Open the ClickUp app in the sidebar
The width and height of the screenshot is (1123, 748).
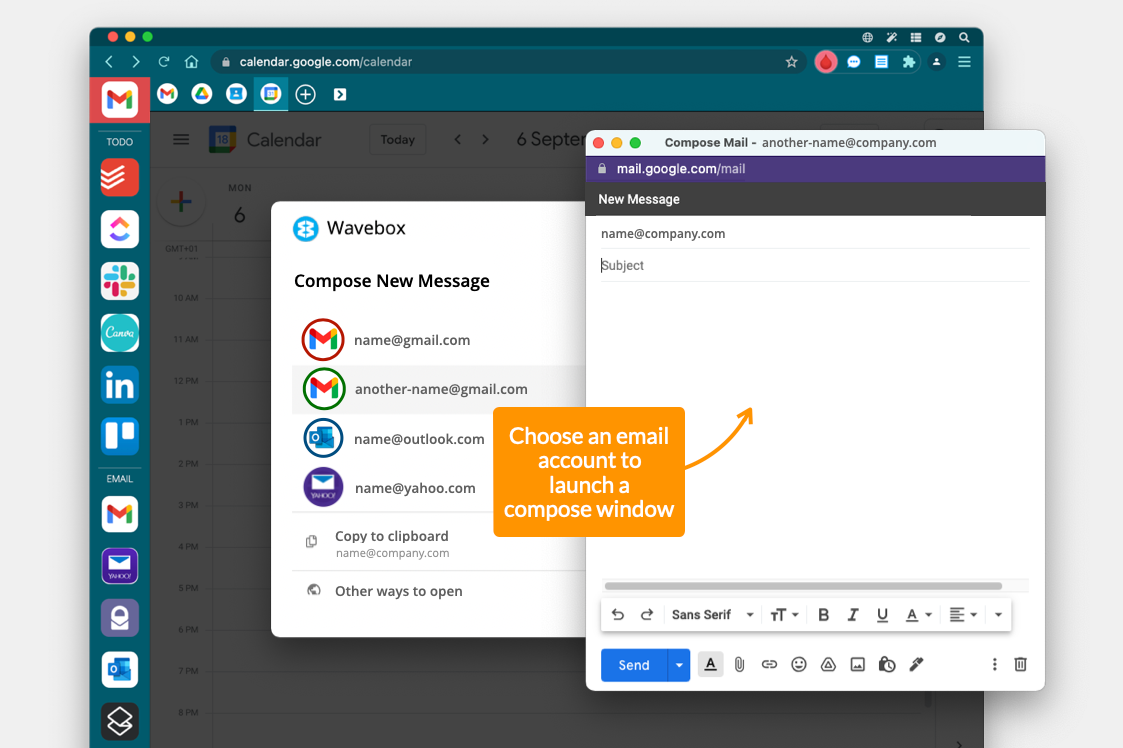pos(120,229)
